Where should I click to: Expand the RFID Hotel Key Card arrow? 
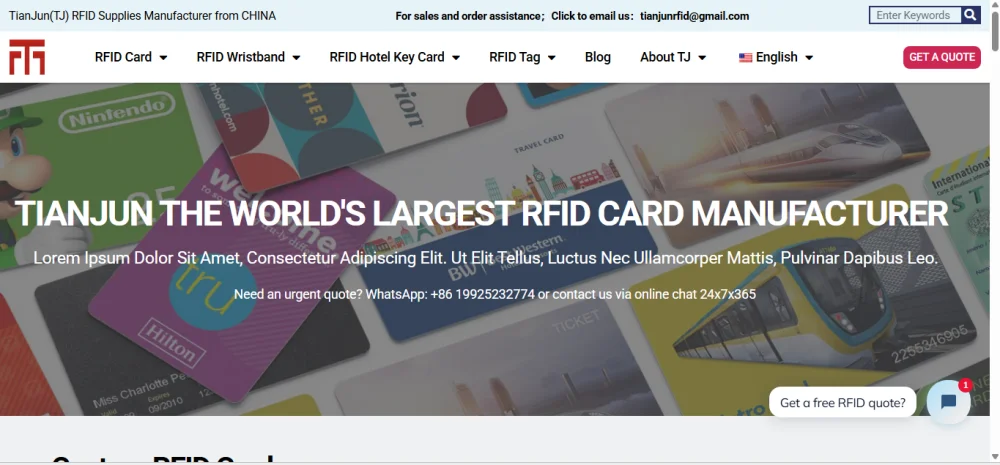point(456,57)
